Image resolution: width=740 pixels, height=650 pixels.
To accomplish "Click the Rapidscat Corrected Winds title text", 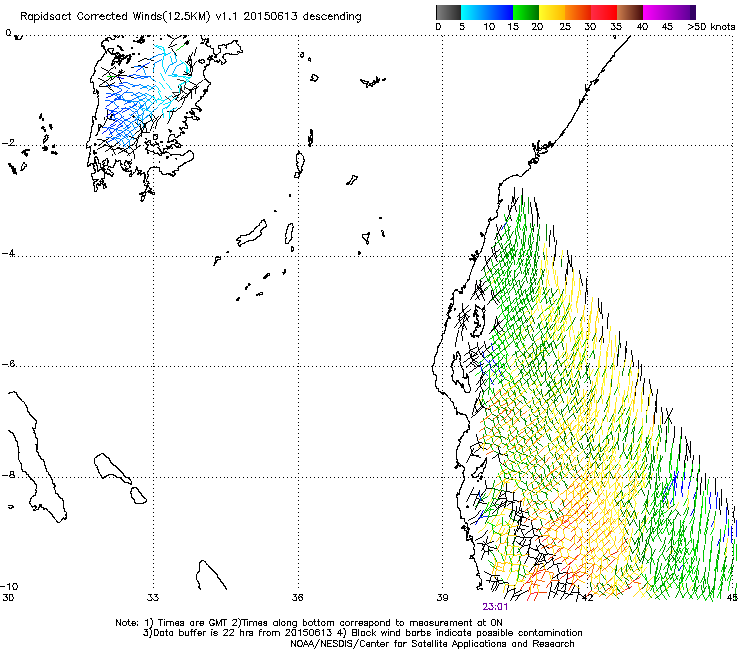I will click(x=191, y=17).
